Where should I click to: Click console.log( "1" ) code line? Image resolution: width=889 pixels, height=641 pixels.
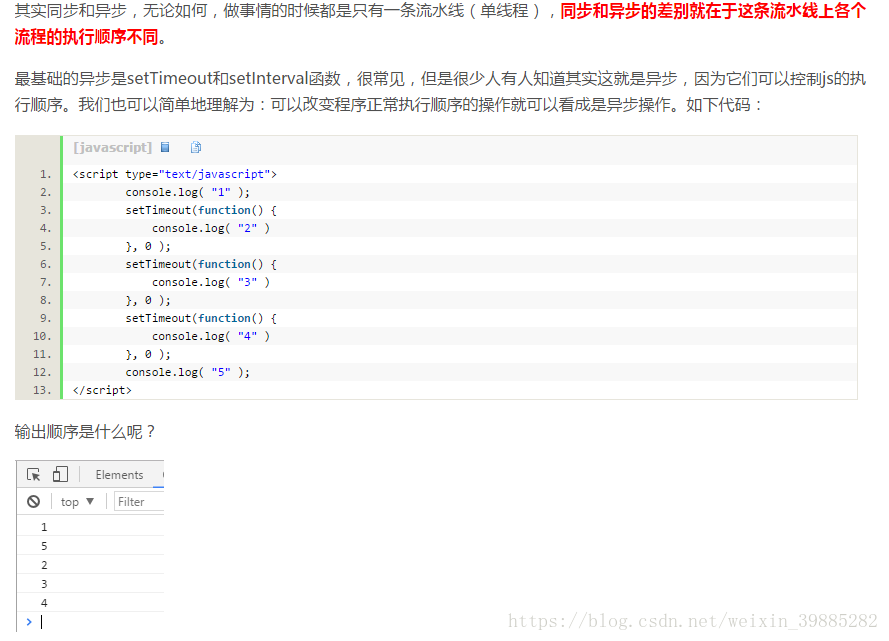click(187, 192)
